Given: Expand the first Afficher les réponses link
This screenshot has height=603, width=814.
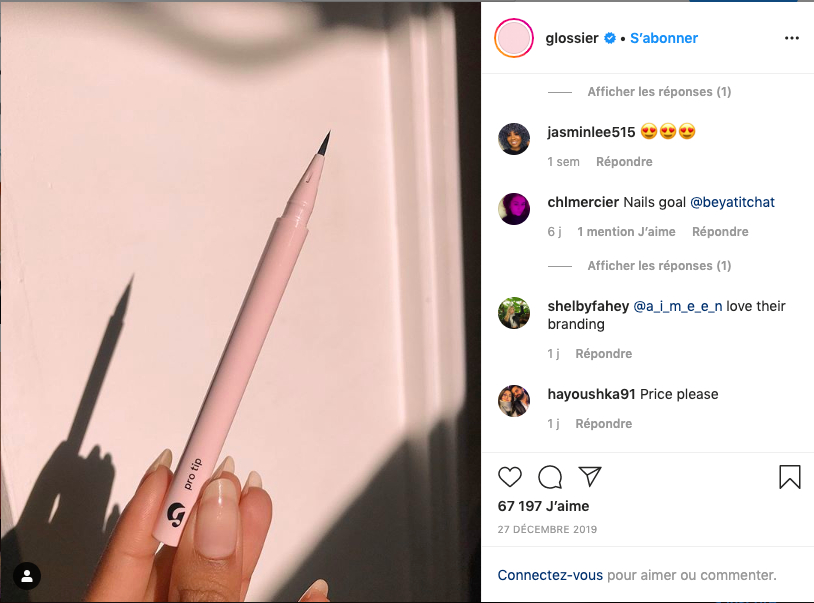Looking at the screenshot, I should 659,92.
